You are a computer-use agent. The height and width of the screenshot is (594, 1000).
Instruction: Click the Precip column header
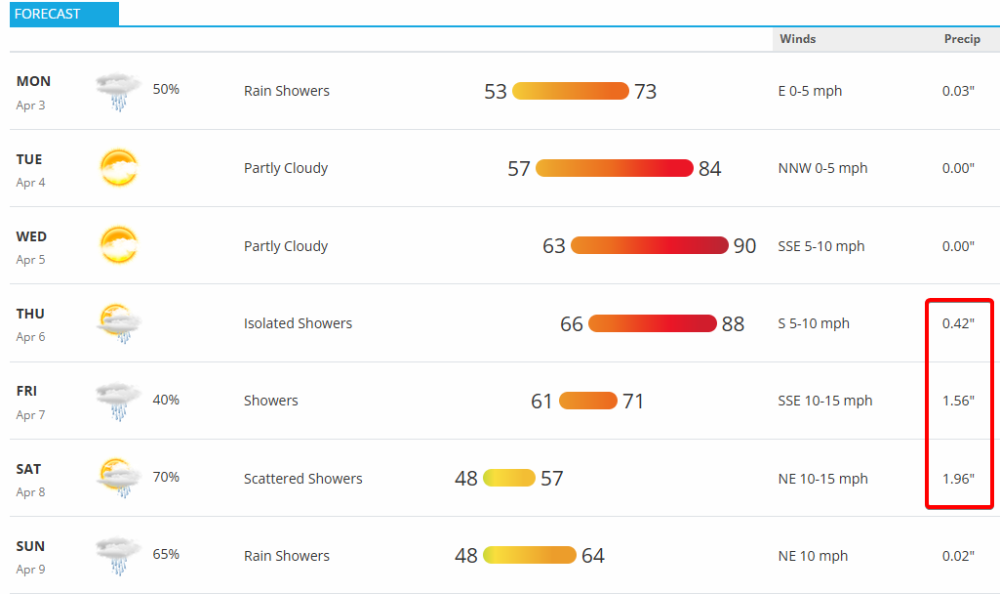[x=962, y=39]
